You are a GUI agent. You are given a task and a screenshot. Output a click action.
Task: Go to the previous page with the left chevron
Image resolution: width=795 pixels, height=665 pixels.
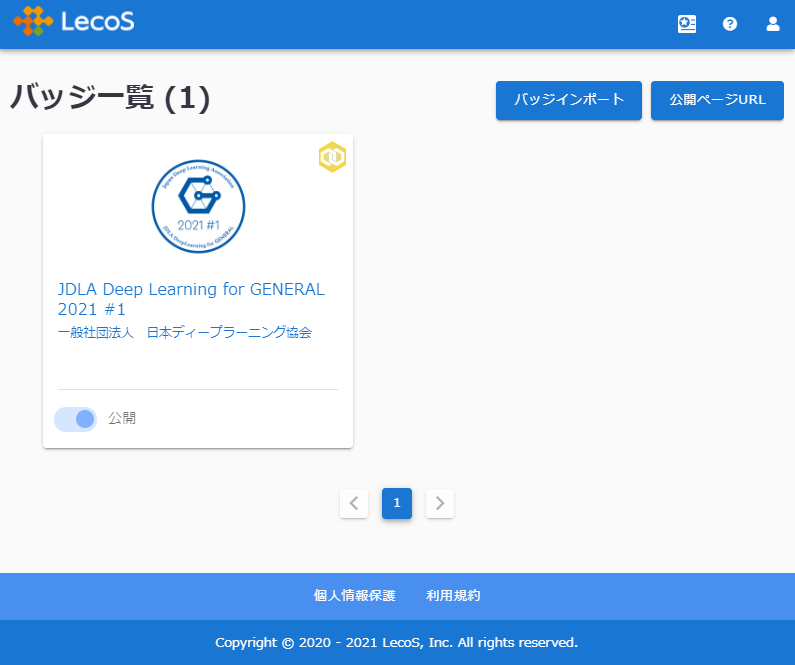click(x=354, y=503)
